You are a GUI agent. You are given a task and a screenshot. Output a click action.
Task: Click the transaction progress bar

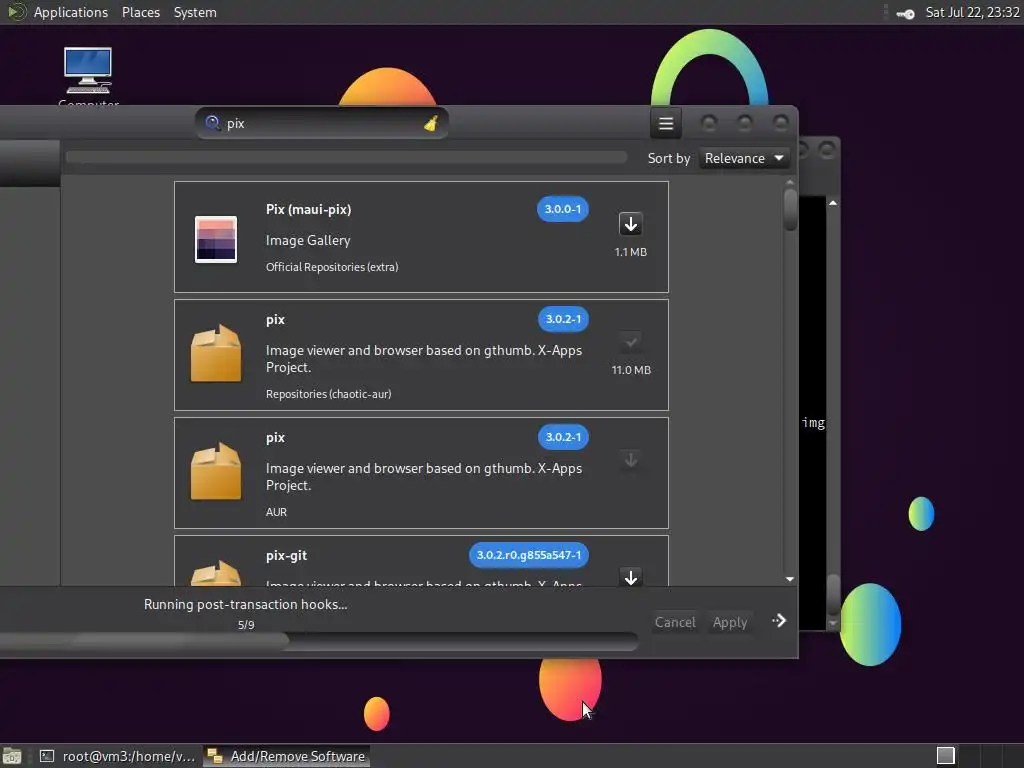pos(319,641)
